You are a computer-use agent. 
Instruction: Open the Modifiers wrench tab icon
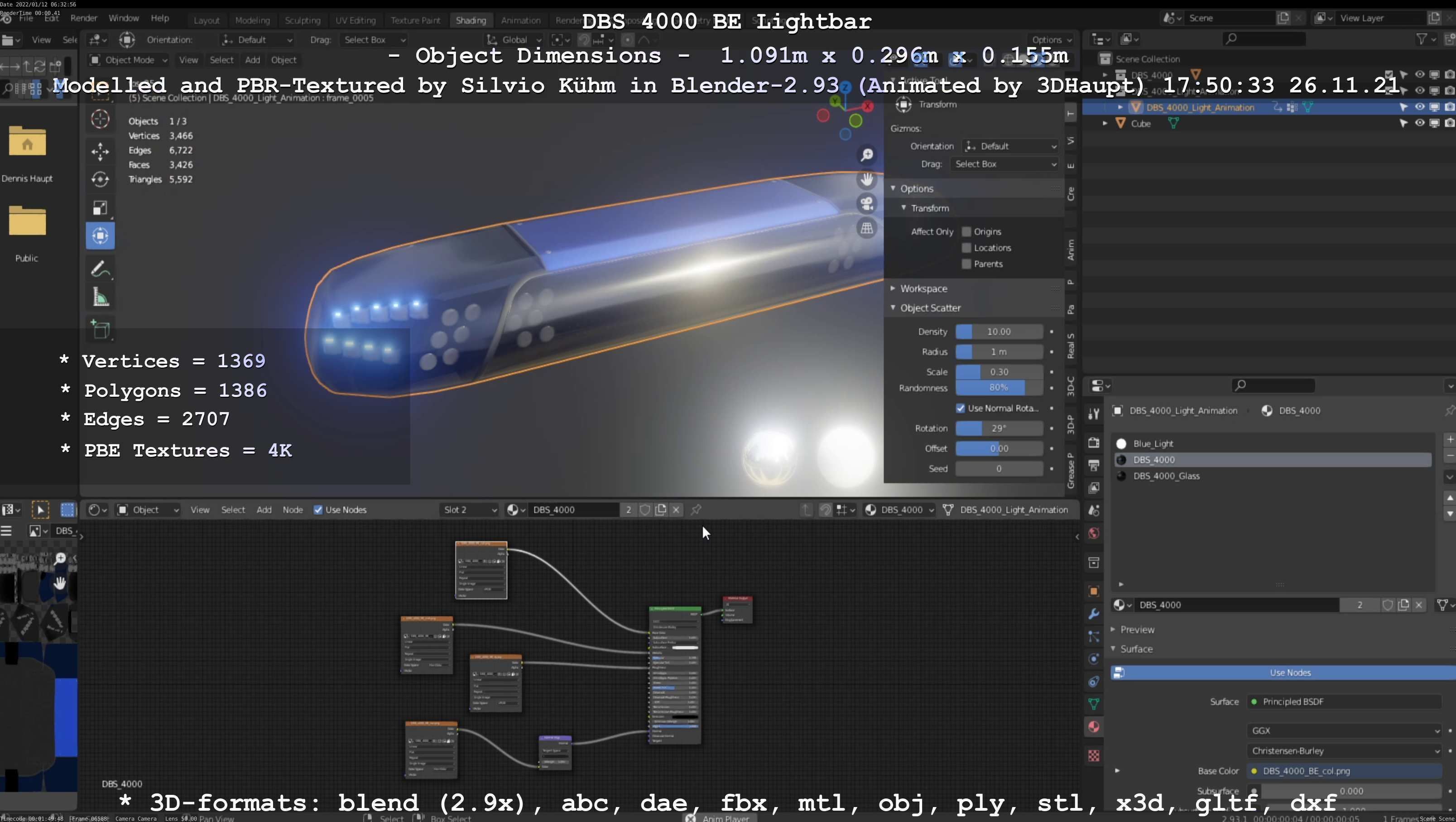pyautogui.click(x=1094, y=614)
